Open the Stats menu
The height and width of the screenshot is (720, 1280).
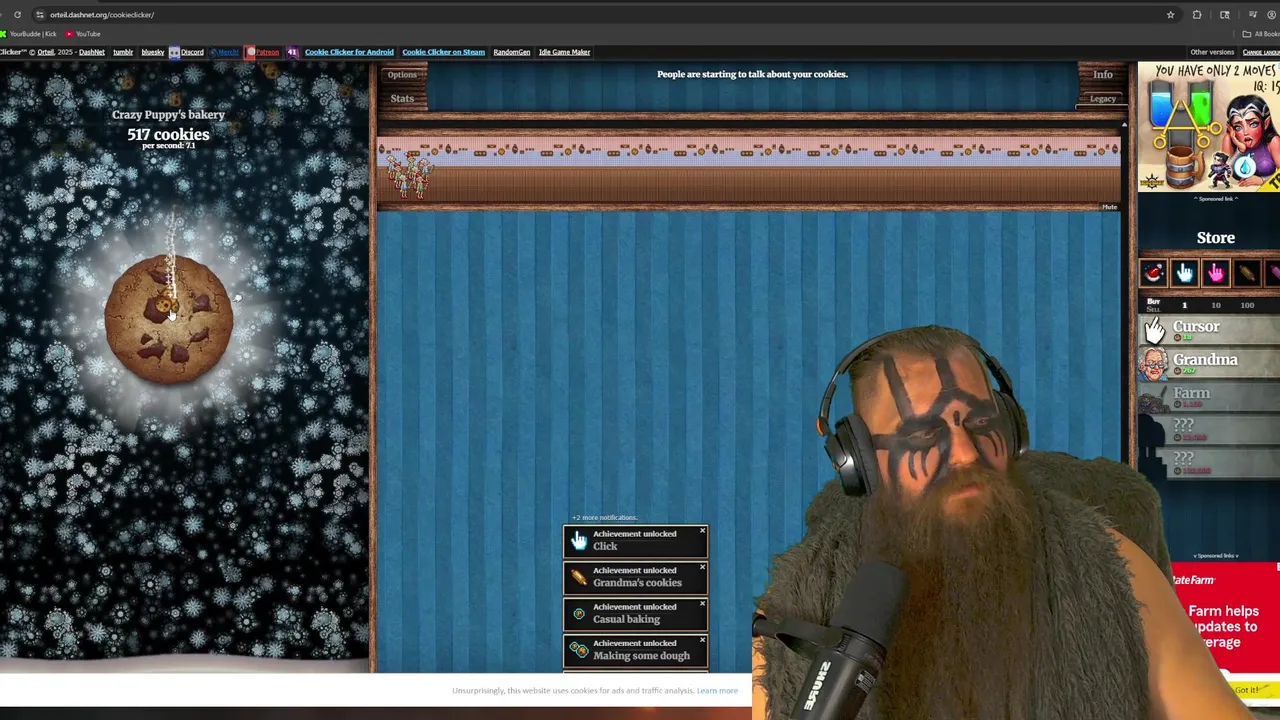[402, 98]
